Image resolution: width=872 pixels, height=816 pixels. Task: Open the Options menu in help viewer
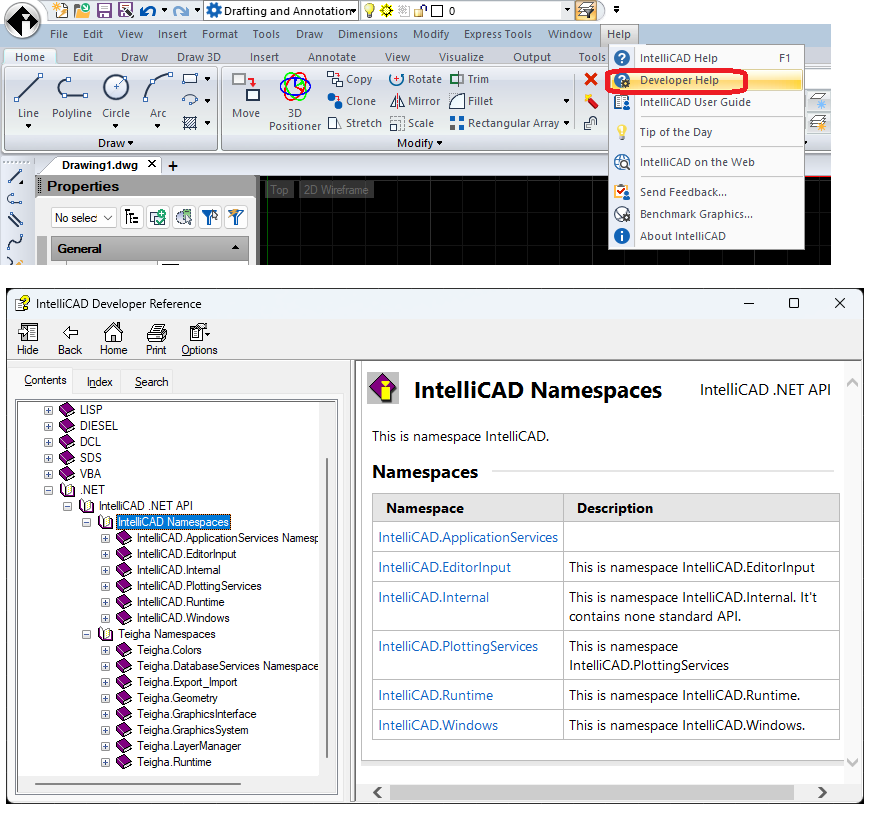(x=199, y=339)
